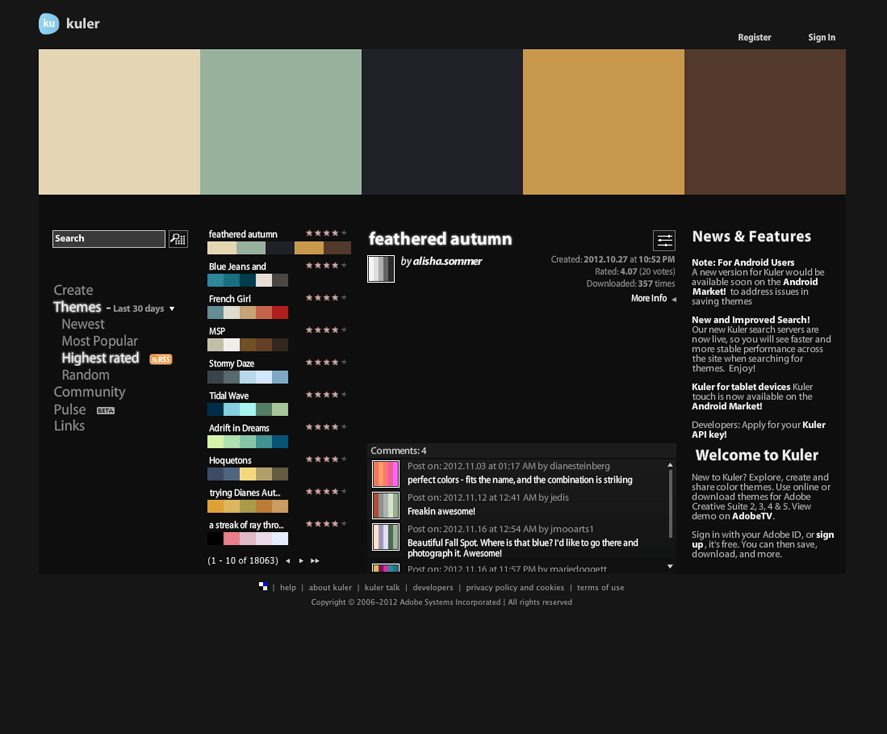
Task: Open the Last 30 days dropdown
Action: point(144,309)
